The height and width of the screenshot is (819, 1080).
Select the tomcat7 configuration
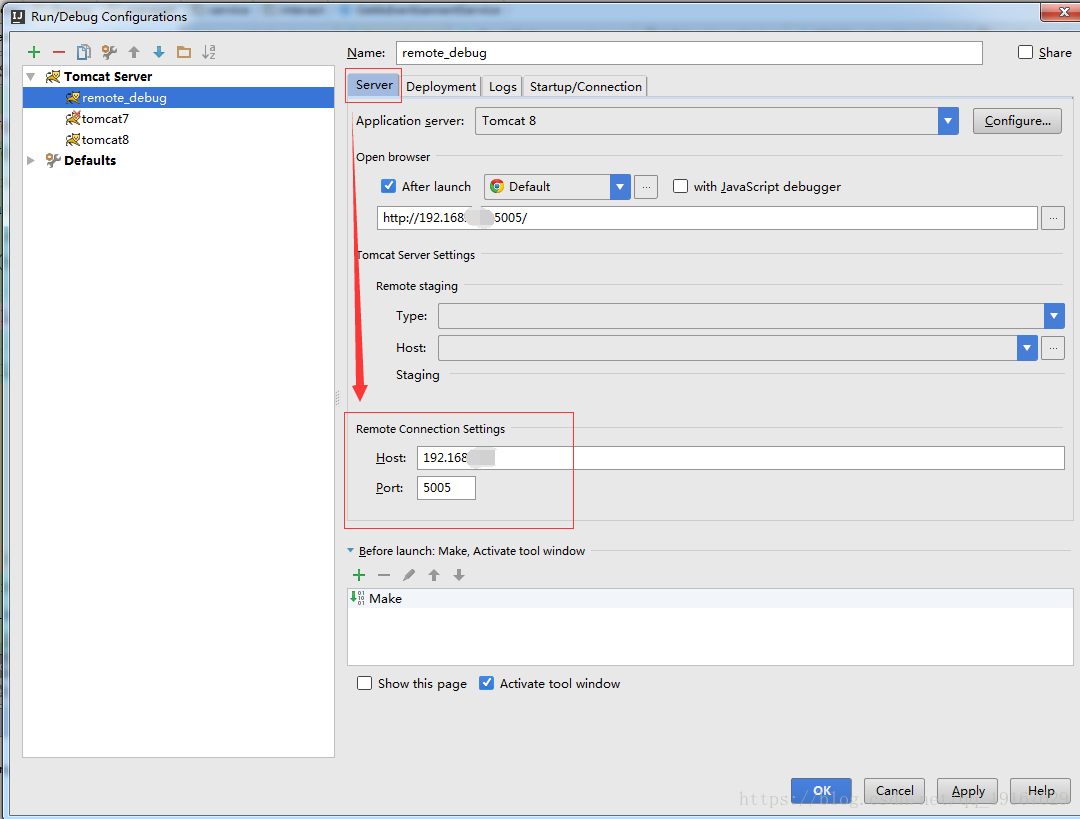tap(178, 118)
